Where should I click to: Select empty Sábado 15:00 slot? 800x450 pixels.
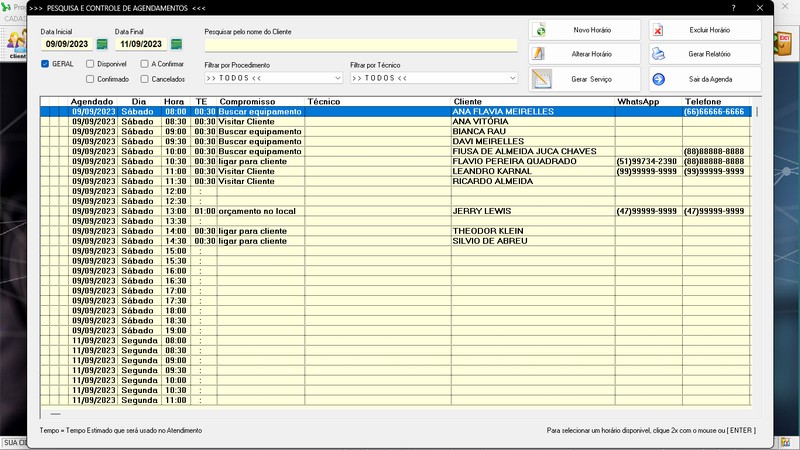(395, 251)
